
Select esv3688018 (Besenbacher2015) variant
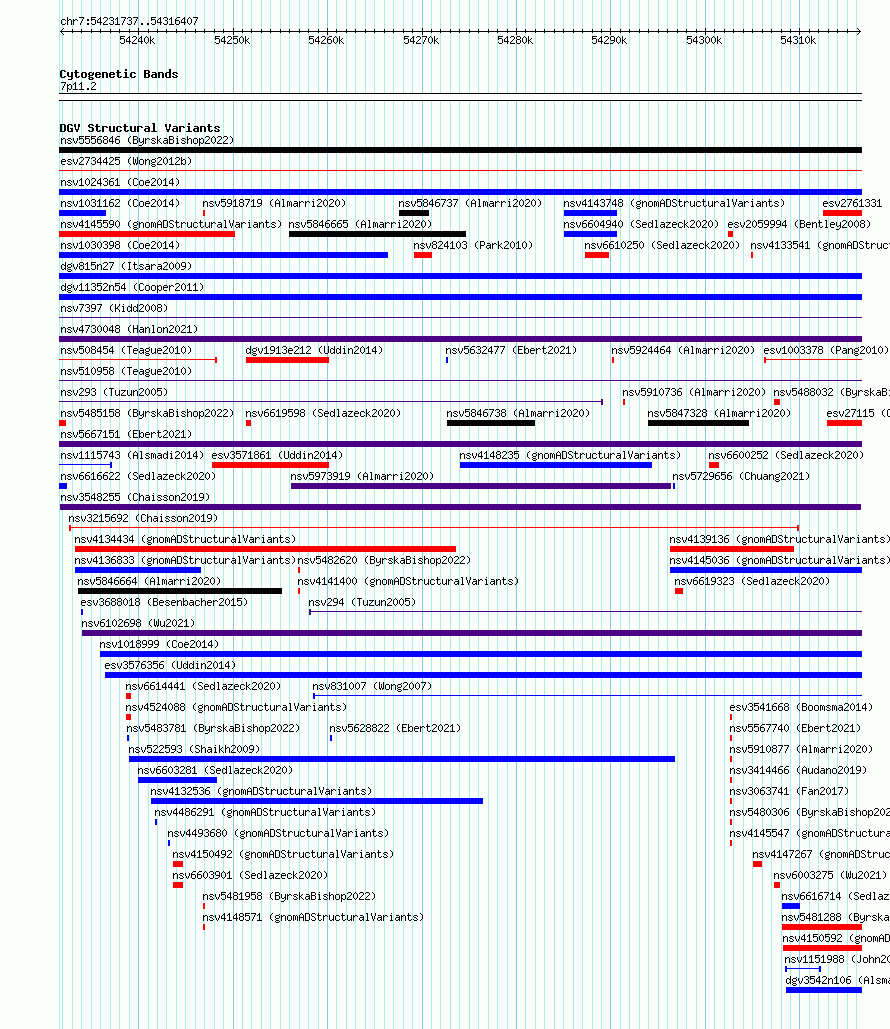click(164, 602)
